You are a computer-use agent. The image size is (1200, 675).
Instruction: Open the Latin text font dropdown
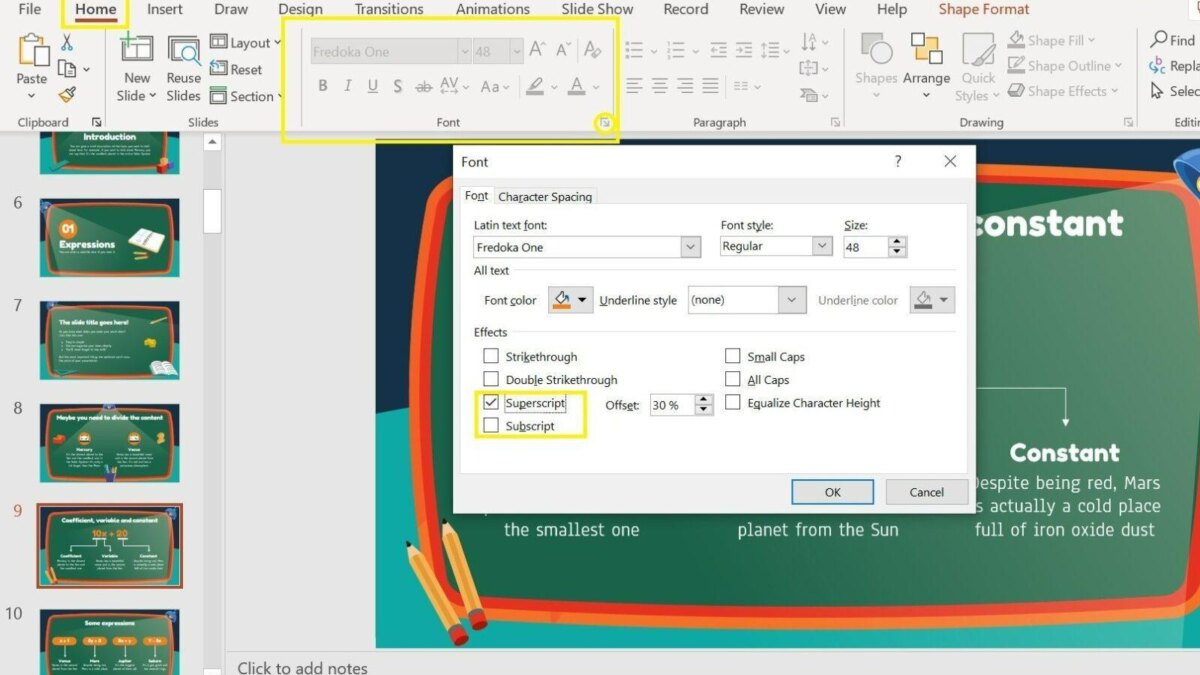(x=690, y=247)
